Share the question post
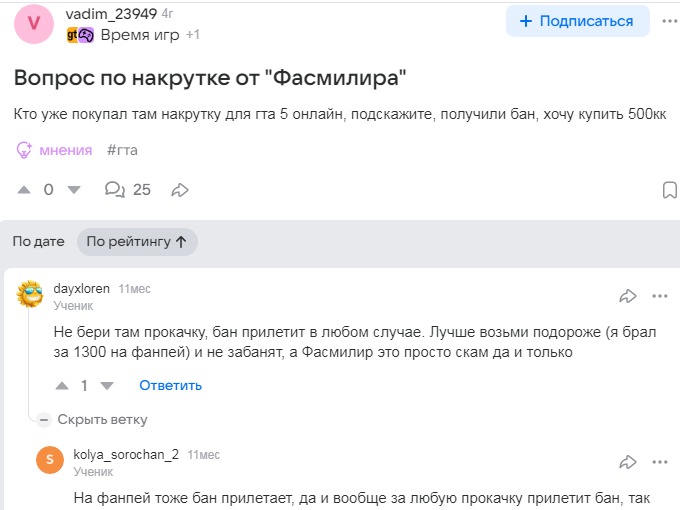Viewport: 680px width, 510px height. tap(180, 189)
